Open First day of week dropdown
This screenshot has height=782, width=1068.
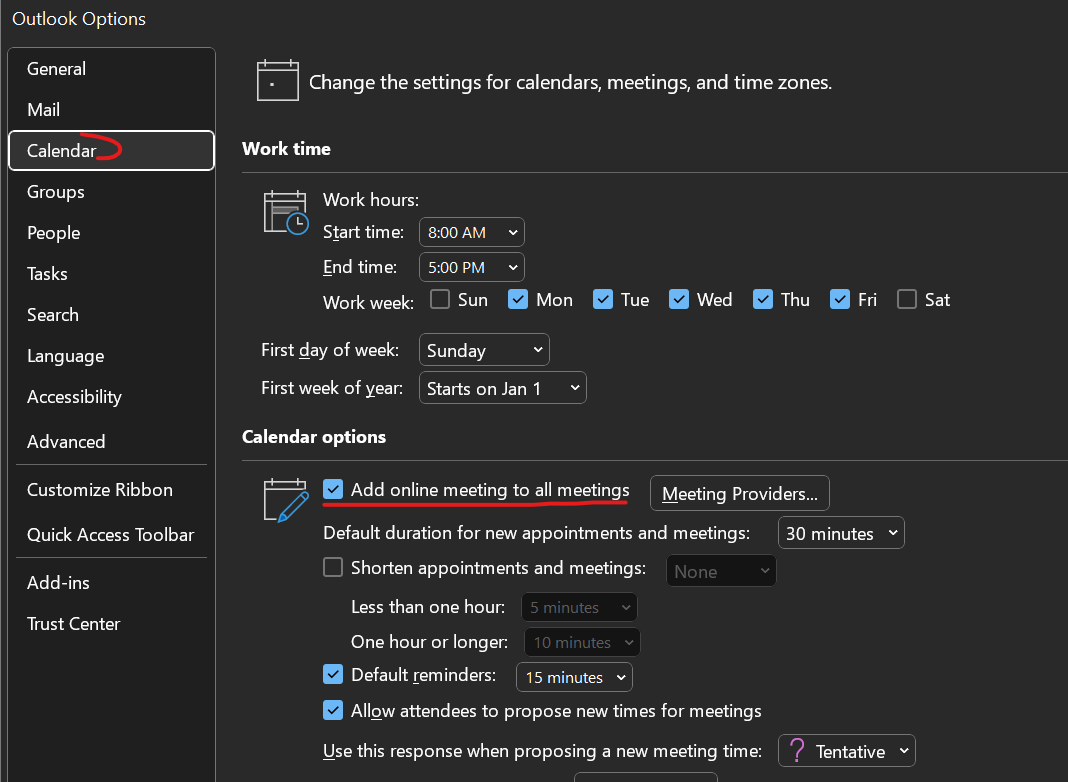coord(484,350)
